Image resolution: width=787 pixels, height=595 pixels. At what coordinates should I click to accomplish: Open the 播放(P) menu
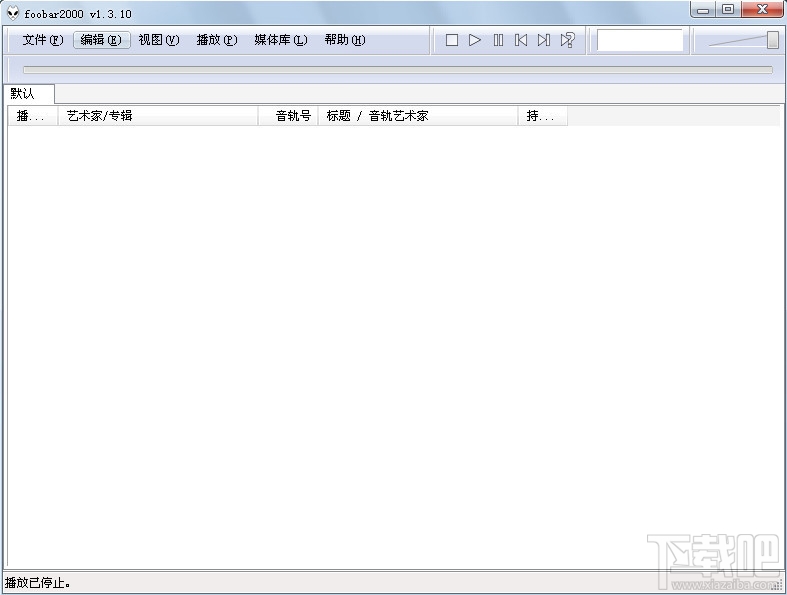[217, 40]
